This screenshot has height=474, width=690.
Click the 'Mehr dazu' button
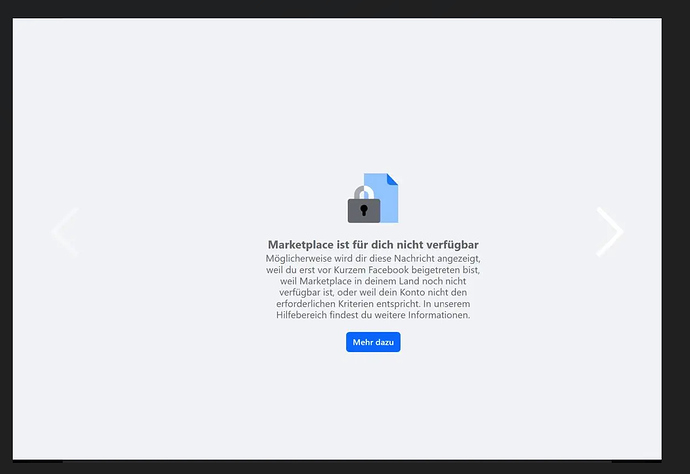pos(373,342)
